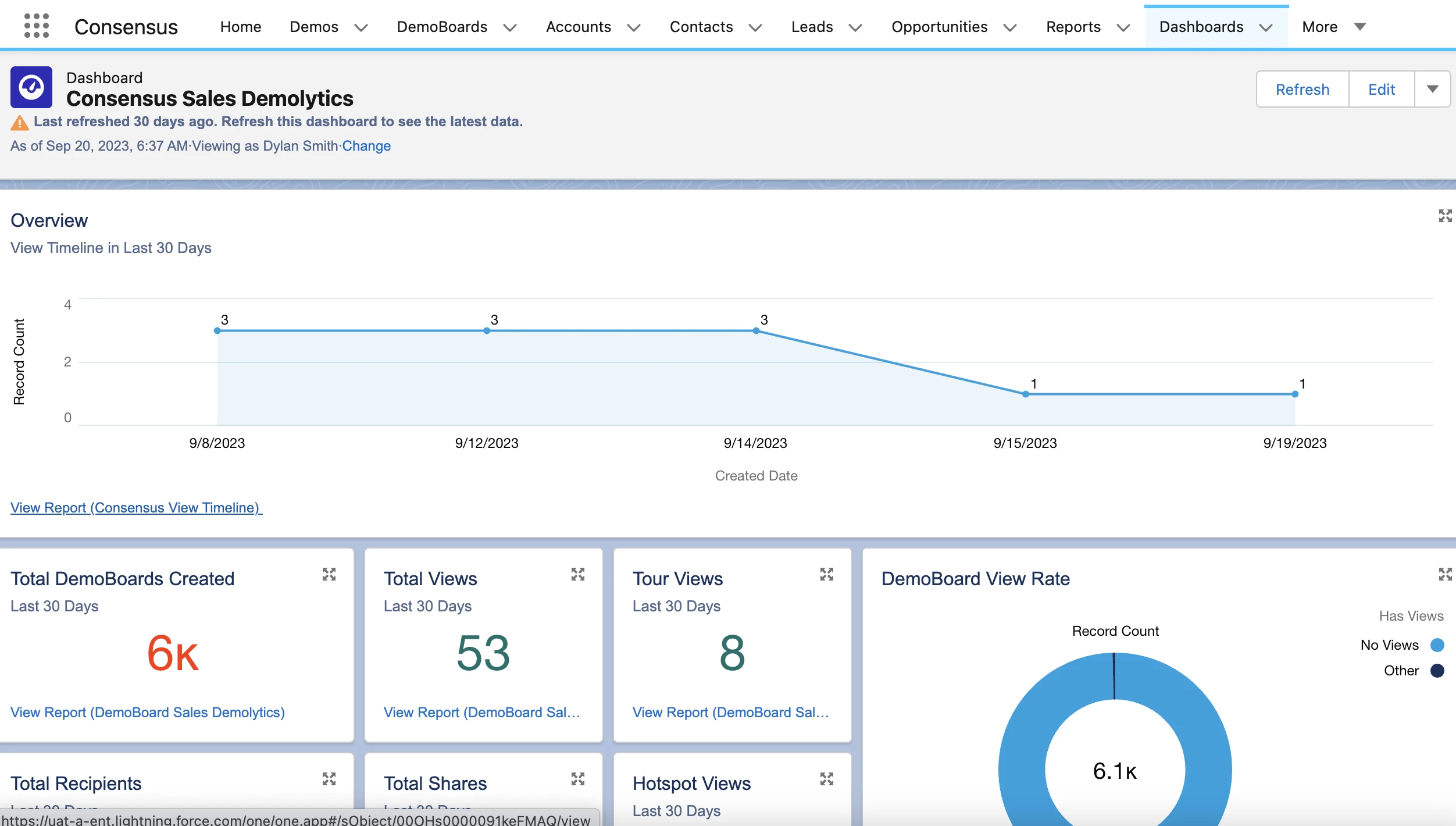The width and height of the screenshot is (1456, 826).
Task: Expand the DemoBoard View Rate widget
Action: pos(1445,575)
